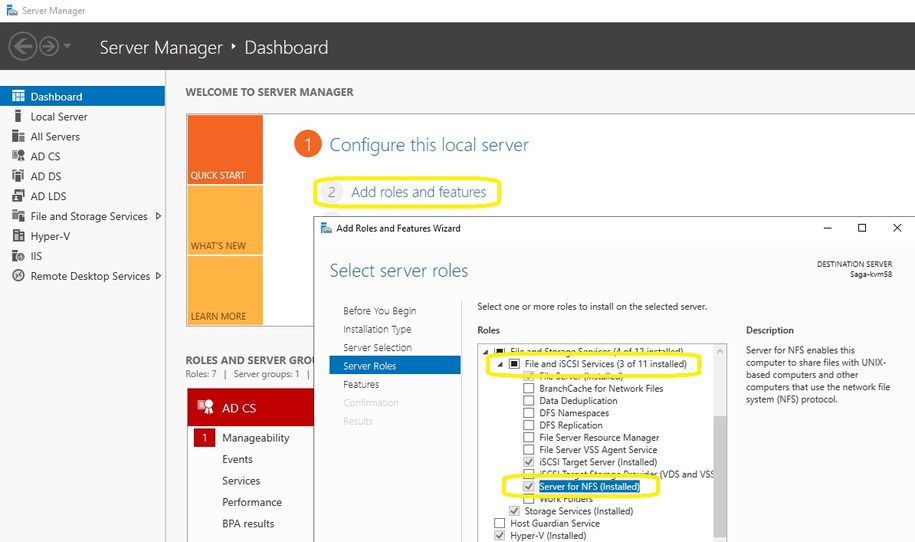The width and height of the screenshot is (915, 542).
Task: Select All Servers in the sidebar
Action: [x=55, y=137]
